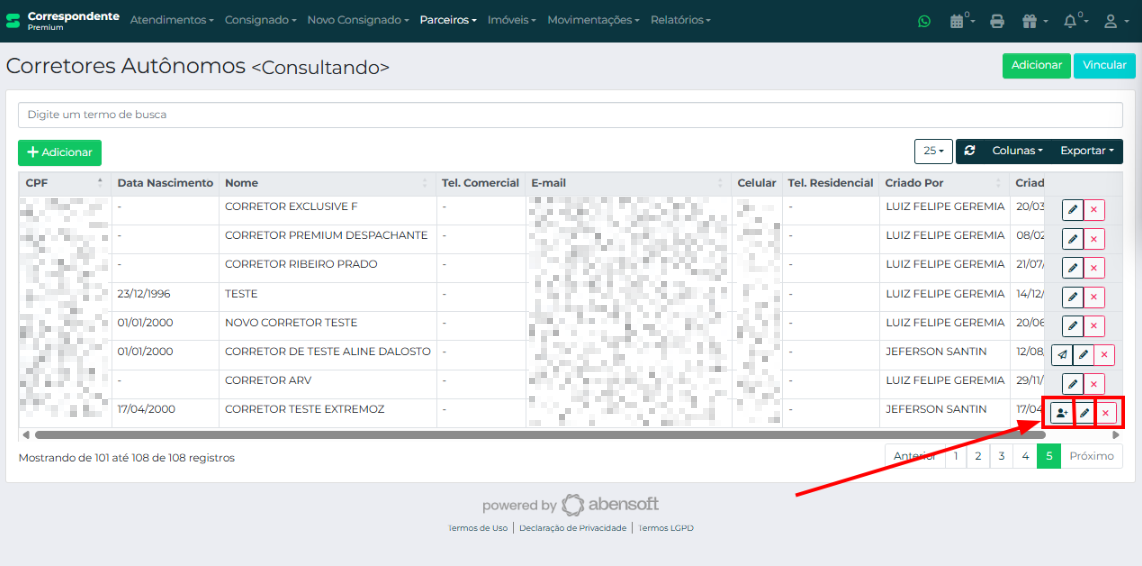Delete the CORRETOR ARV row
The height and width of the screenshot is (566, 1142).
(x=1094, y=384)
